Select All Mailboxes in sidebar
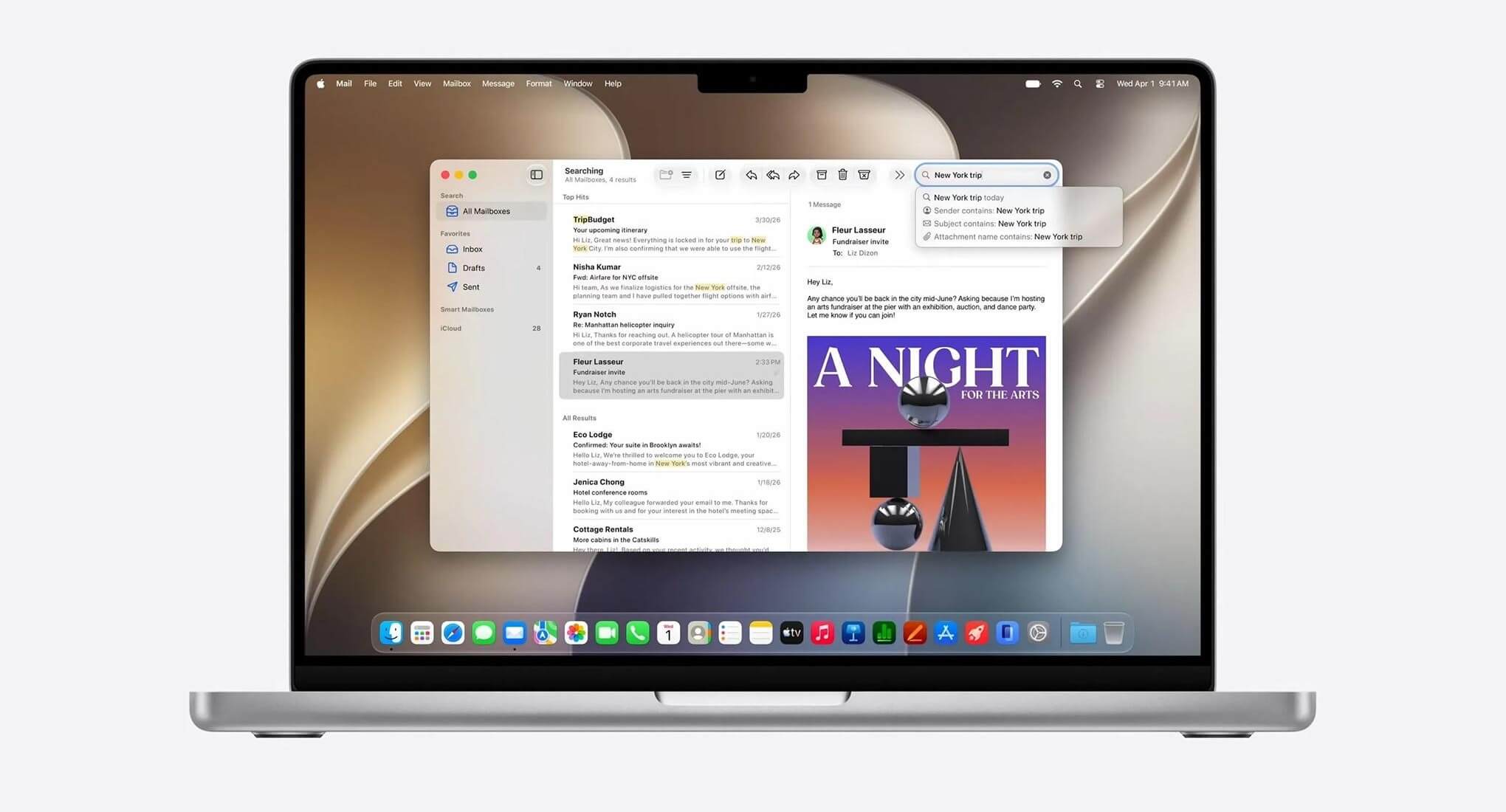This screenshot has height=812, width=1506. pos(492,211)
